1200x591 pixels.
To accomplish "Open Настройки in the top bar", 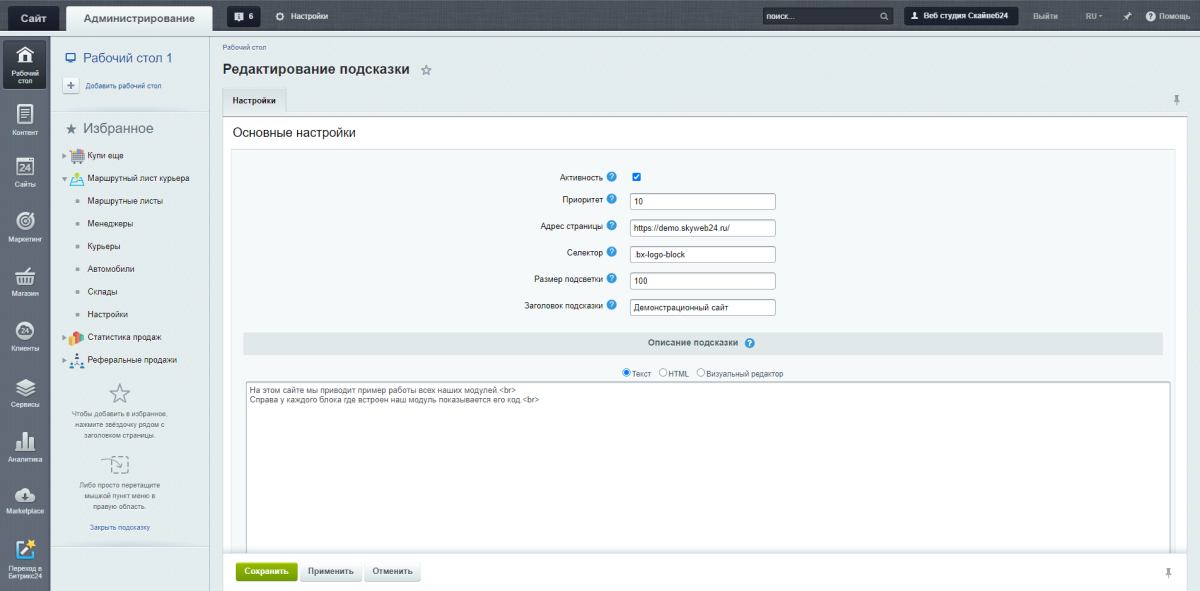I will pyautogui.click(x=301, y=16).
